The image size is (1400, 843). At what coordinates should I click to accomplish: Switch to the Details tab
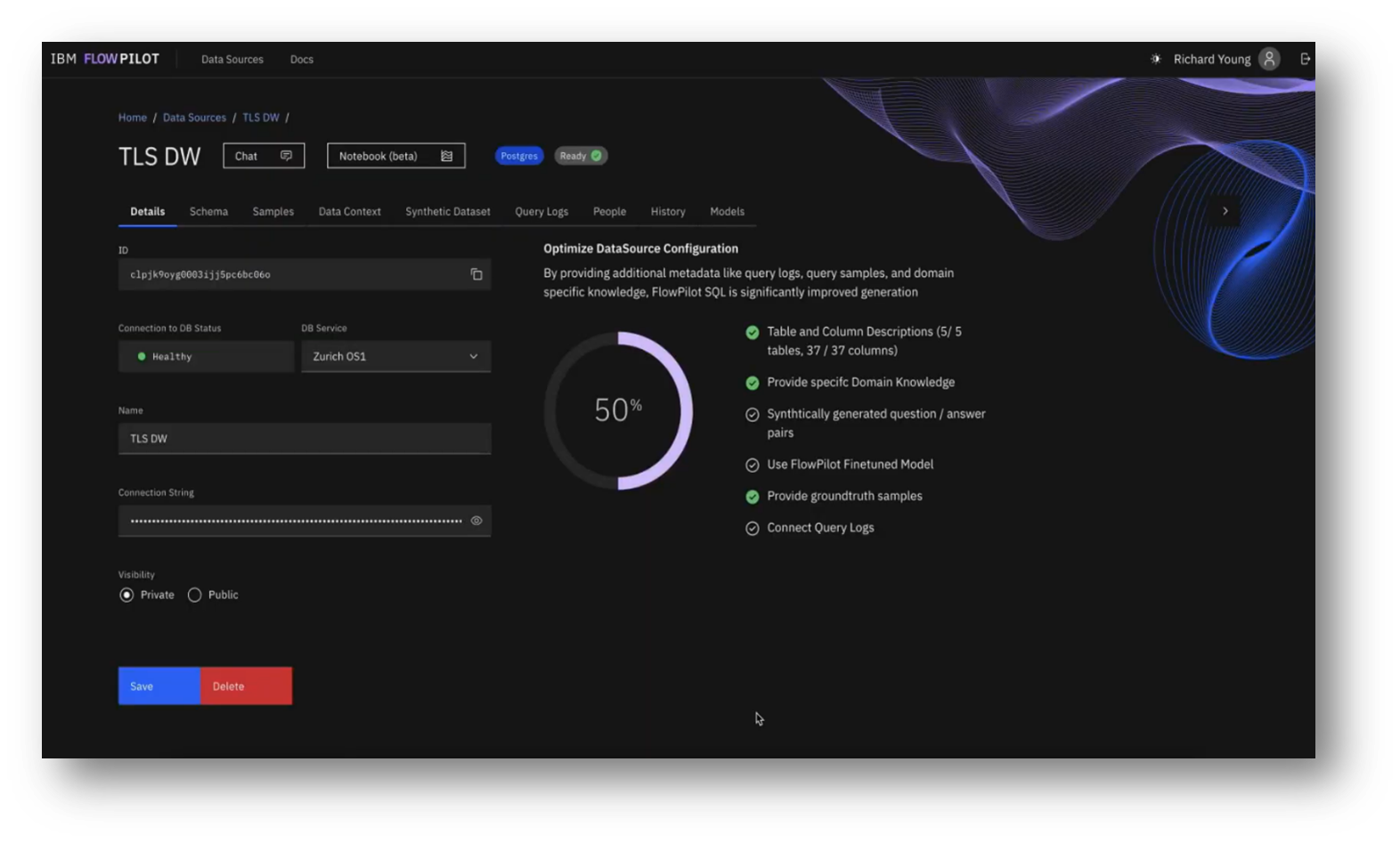[148, 212]
